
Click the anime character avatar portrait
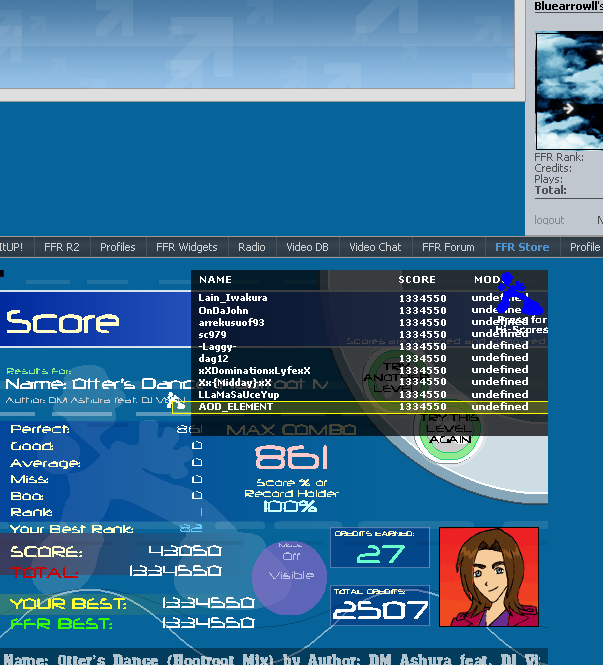(x=488, y=576)
